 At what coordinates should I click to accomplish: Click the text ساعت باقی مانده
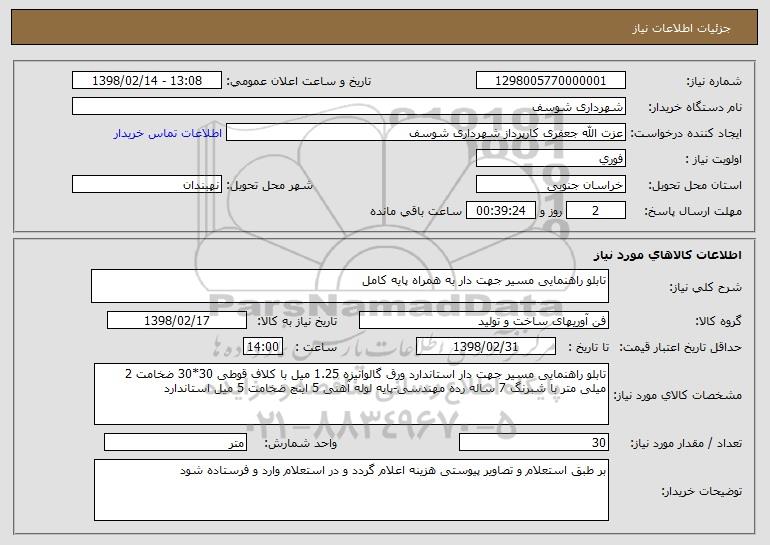coord(416,211)
